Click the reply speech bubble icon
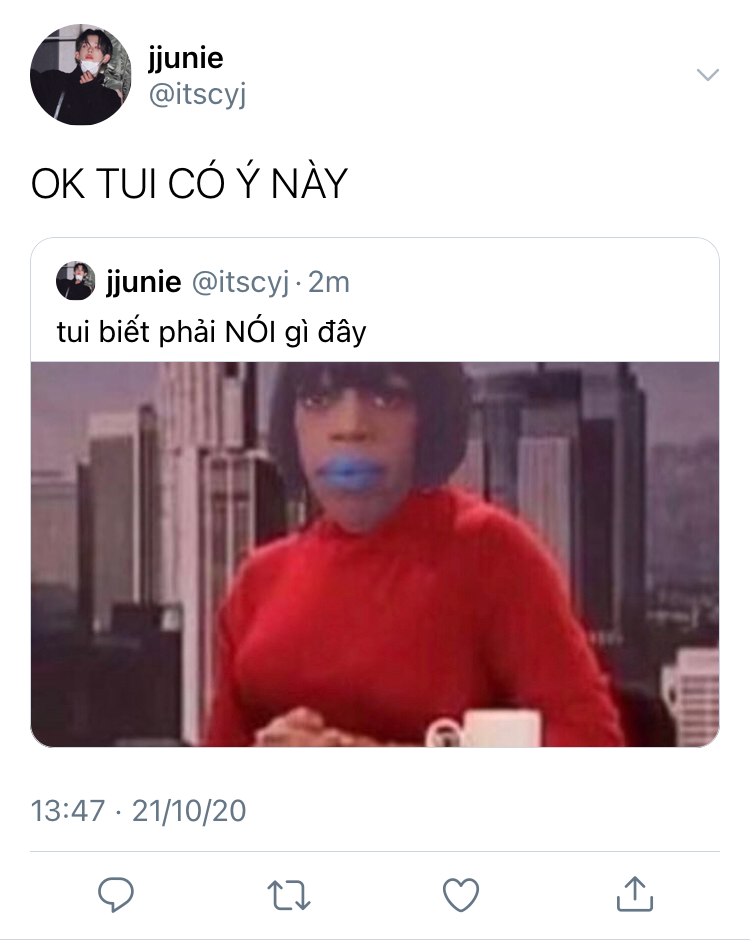Viewport: 750px width, 940px height. point(116,894)
